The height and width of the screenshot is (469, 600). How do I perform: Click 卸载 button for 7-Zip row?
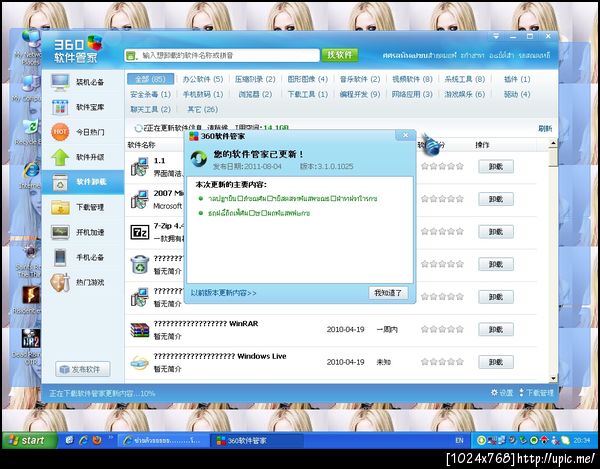coord(496,232)
